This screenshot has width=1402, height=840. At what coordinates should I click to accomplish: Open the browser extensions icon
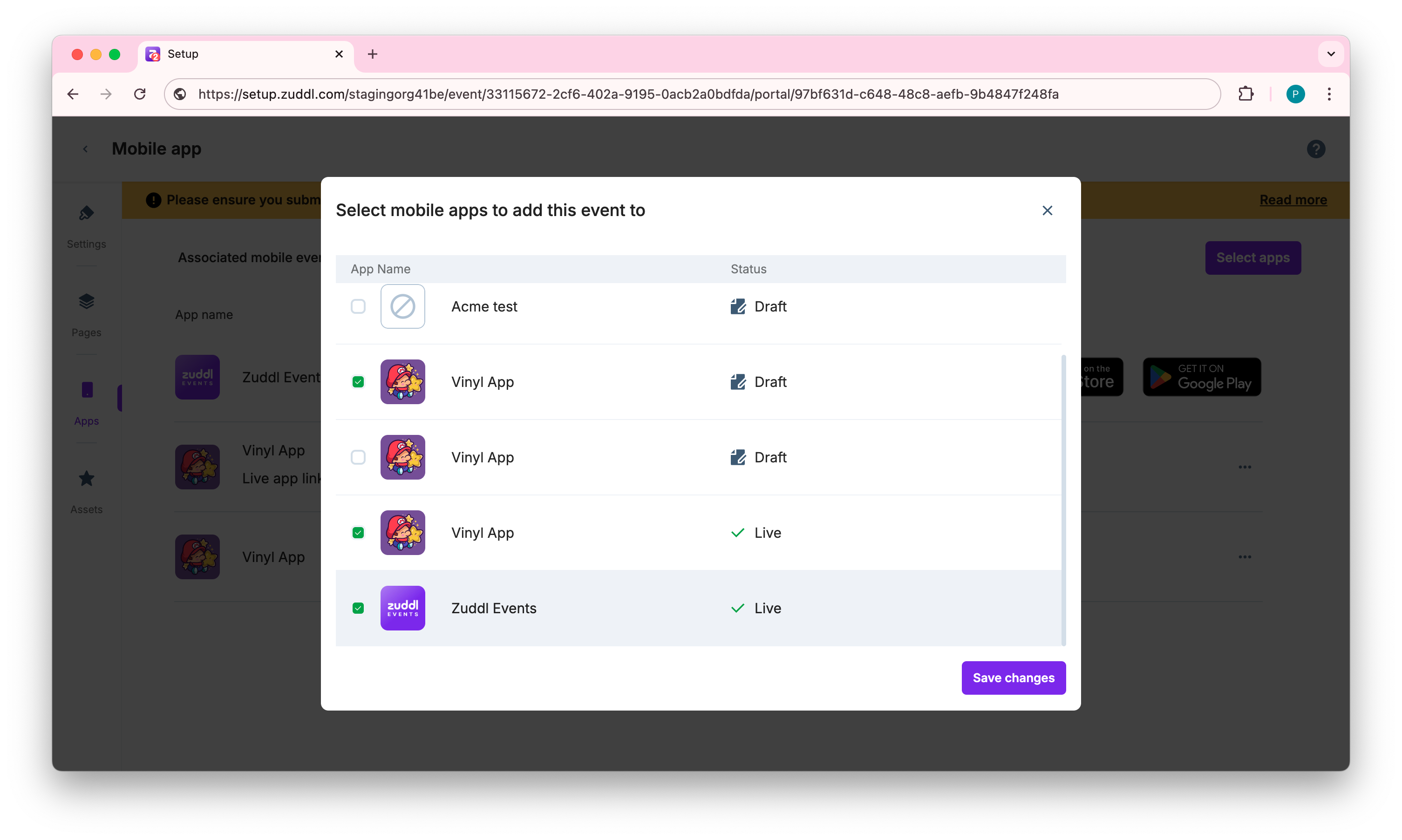click(1245, 94)
